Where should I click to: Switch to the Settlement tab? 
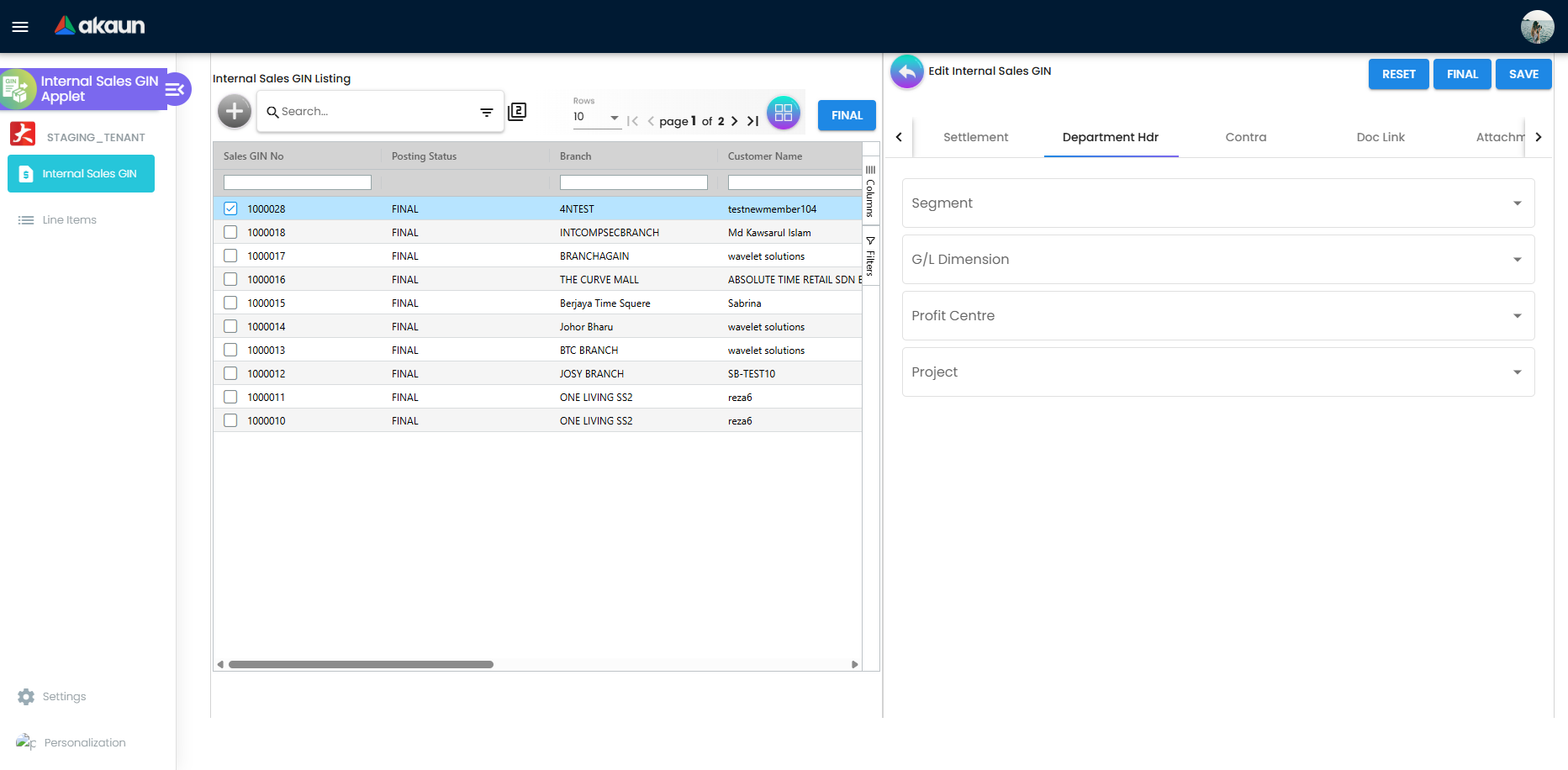[x=975, y=137]
